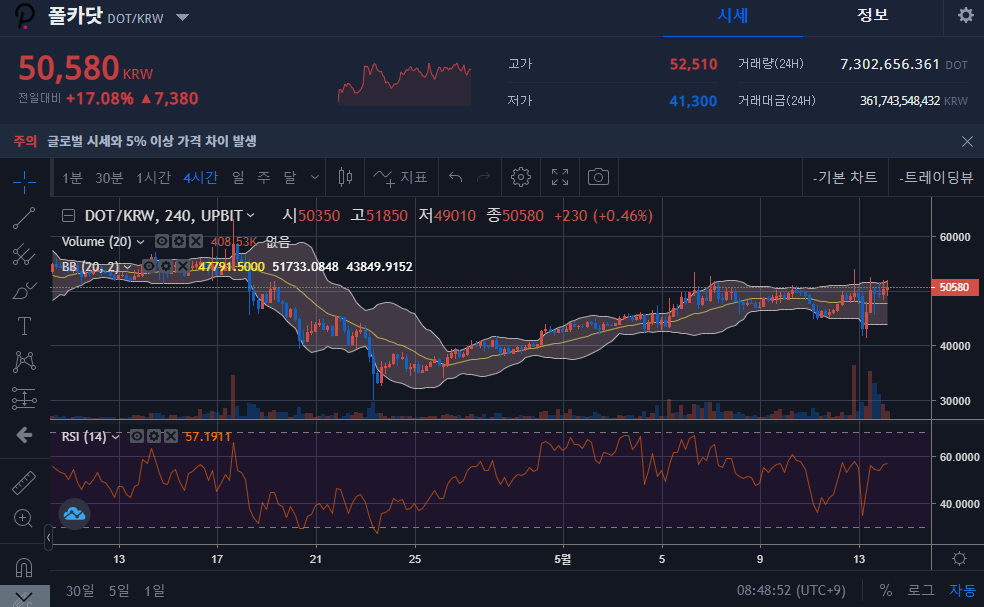Set range to 30일
Viewport: 984px width, 607px height.
point(80,591)
